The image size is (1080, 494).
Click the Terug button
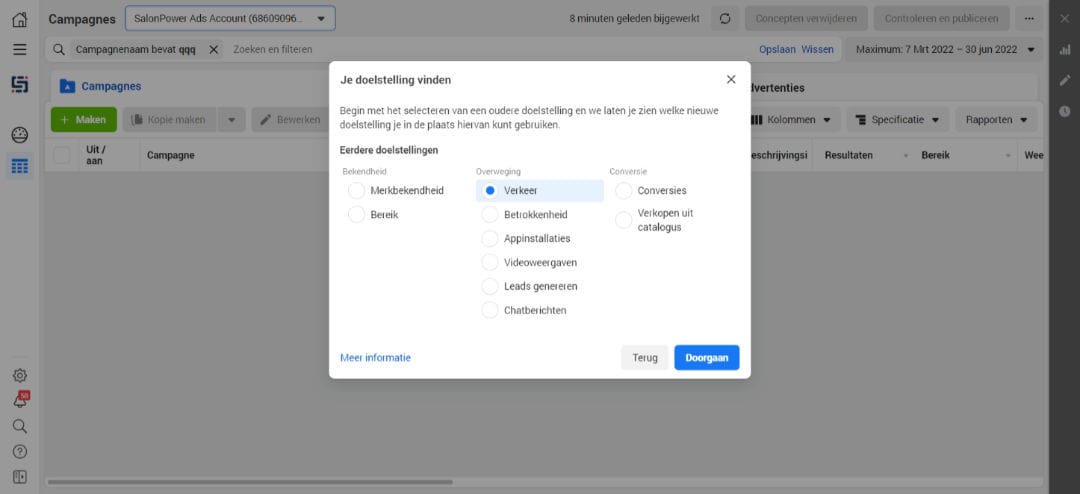tap(645, 358)
